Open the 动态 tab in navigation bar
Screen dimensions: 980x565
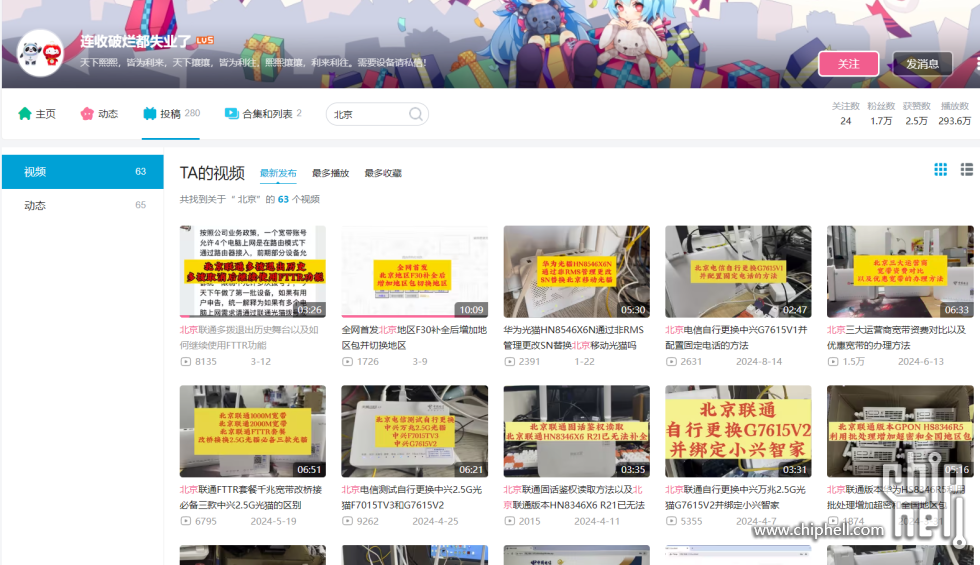click(x=99, y=114)
